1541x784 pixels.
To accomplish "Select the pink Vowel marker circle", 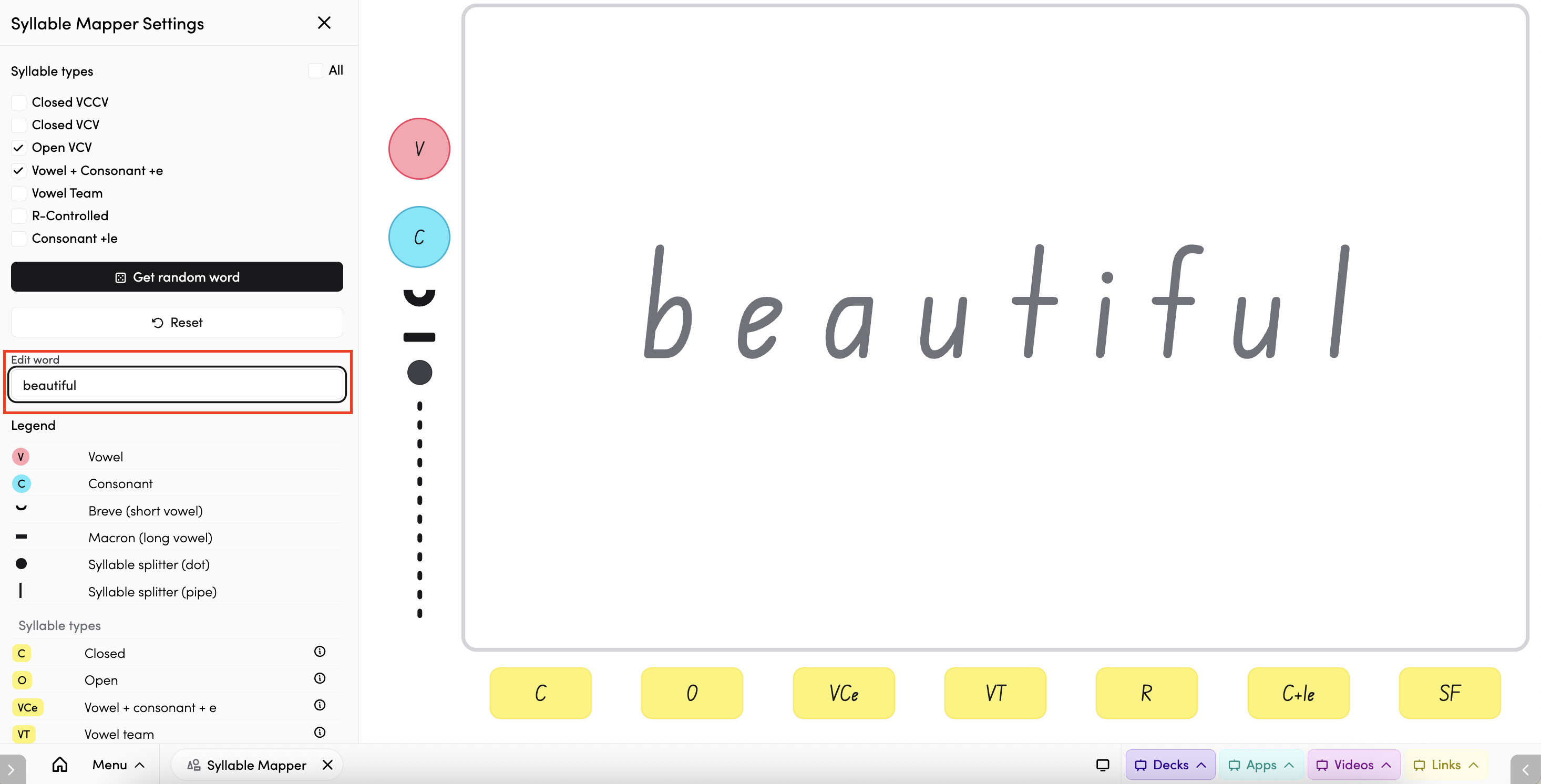I will (x=419, y=148).
